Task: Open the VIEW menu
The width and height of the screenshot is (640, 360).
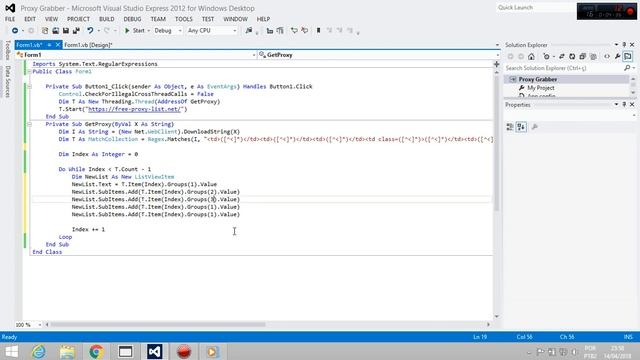Action: 51,19
